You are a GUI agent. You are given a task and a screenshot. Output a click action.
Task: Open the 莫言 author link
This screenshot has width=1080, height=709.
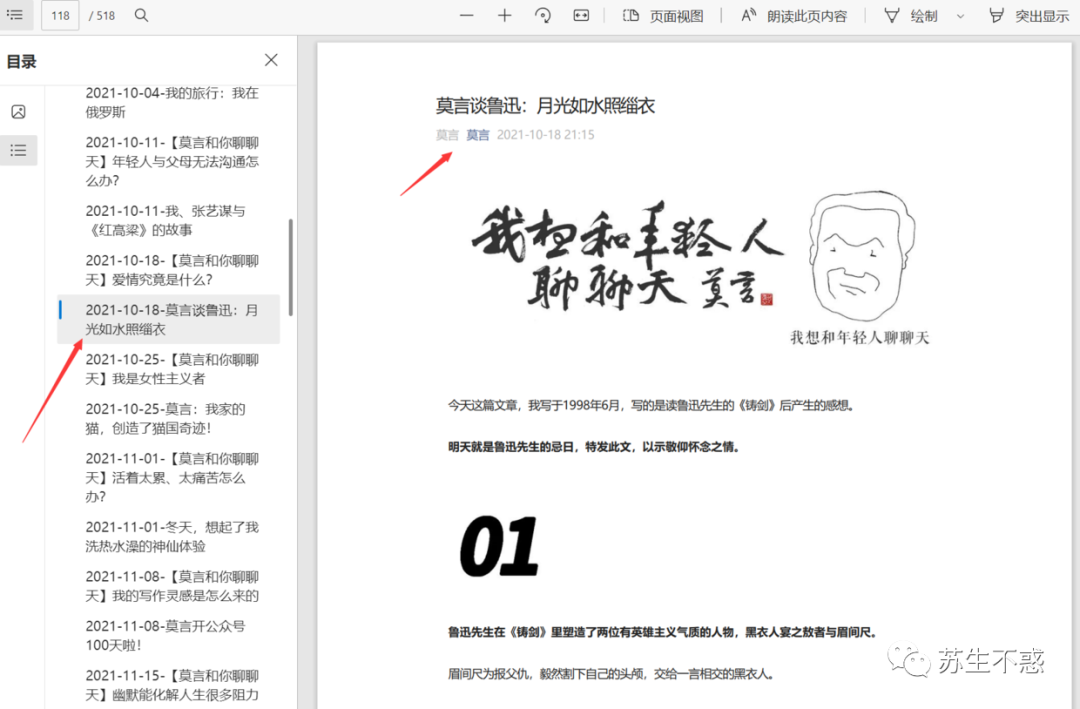click(477, 134)
